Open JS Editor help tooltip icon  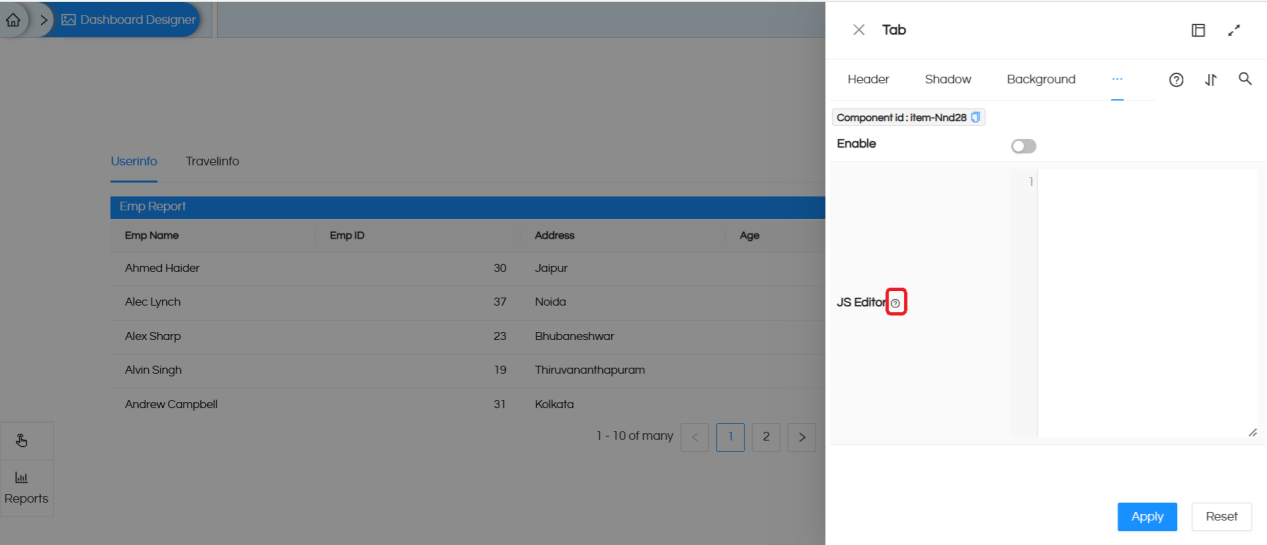point(895,303)
